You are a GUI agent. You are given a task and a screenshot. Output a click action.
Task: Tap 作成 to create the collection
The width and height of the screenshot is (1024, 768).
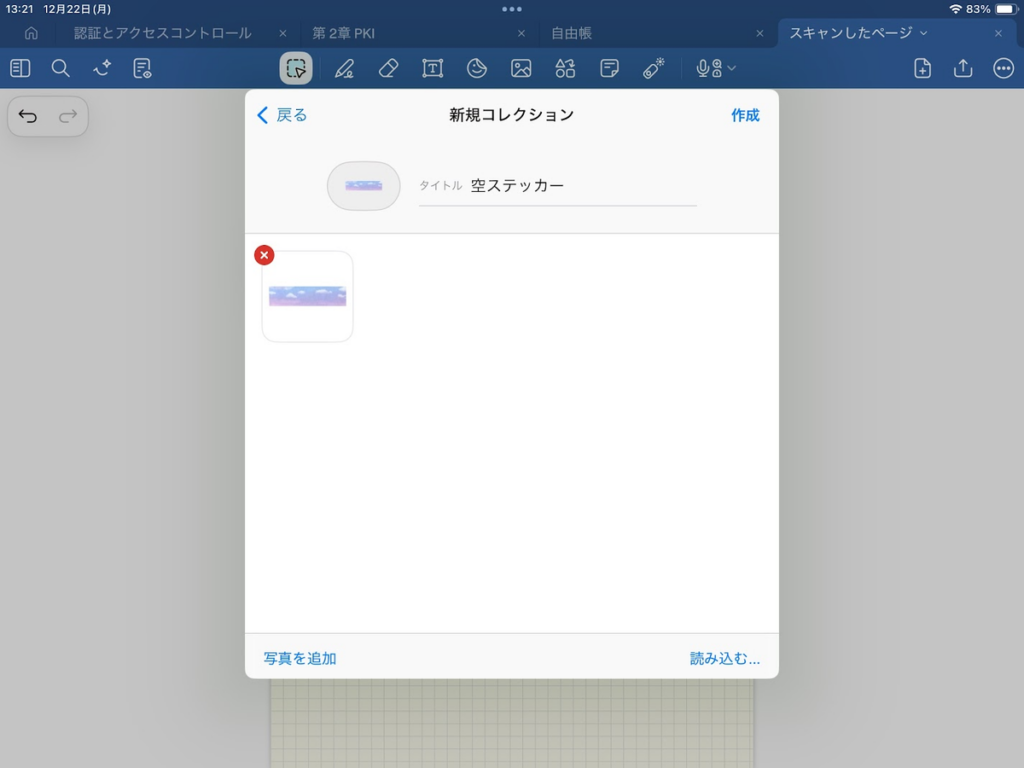745,115
